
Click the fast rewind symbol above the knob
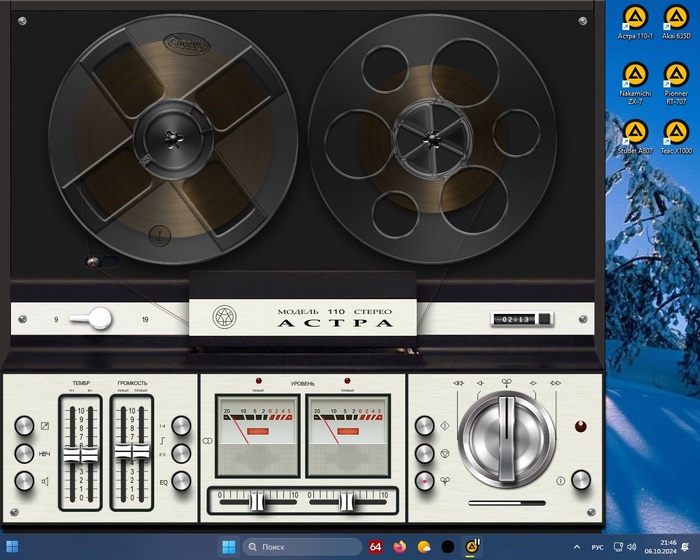458,383
